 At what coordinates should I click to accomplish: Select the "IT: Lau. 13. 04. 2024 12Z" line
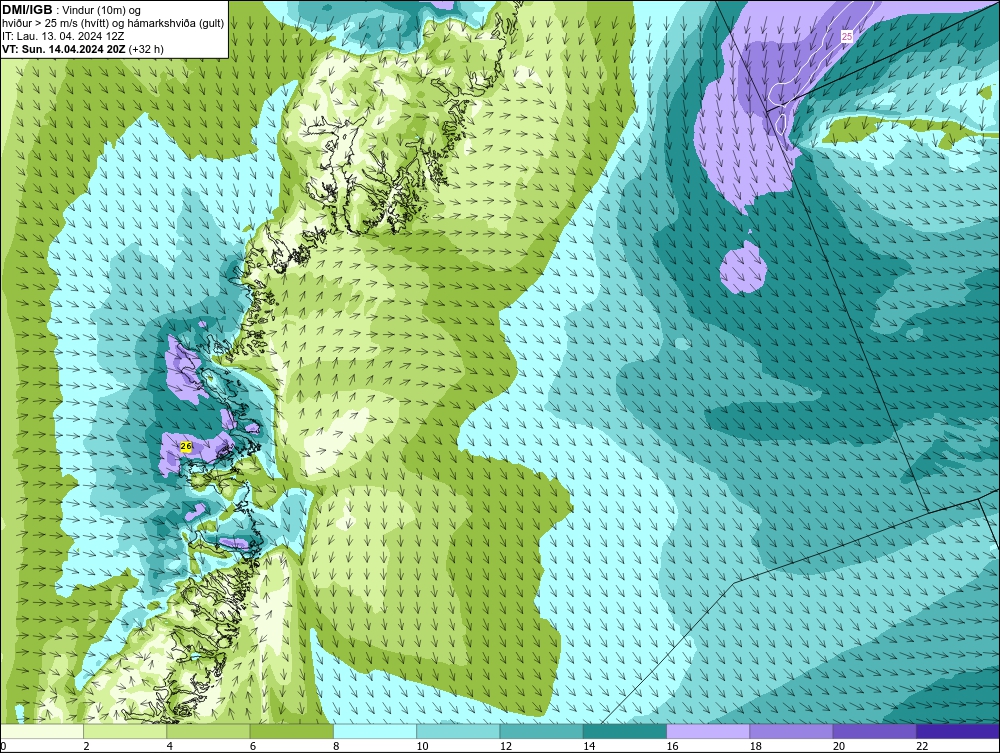coord(63,36)
